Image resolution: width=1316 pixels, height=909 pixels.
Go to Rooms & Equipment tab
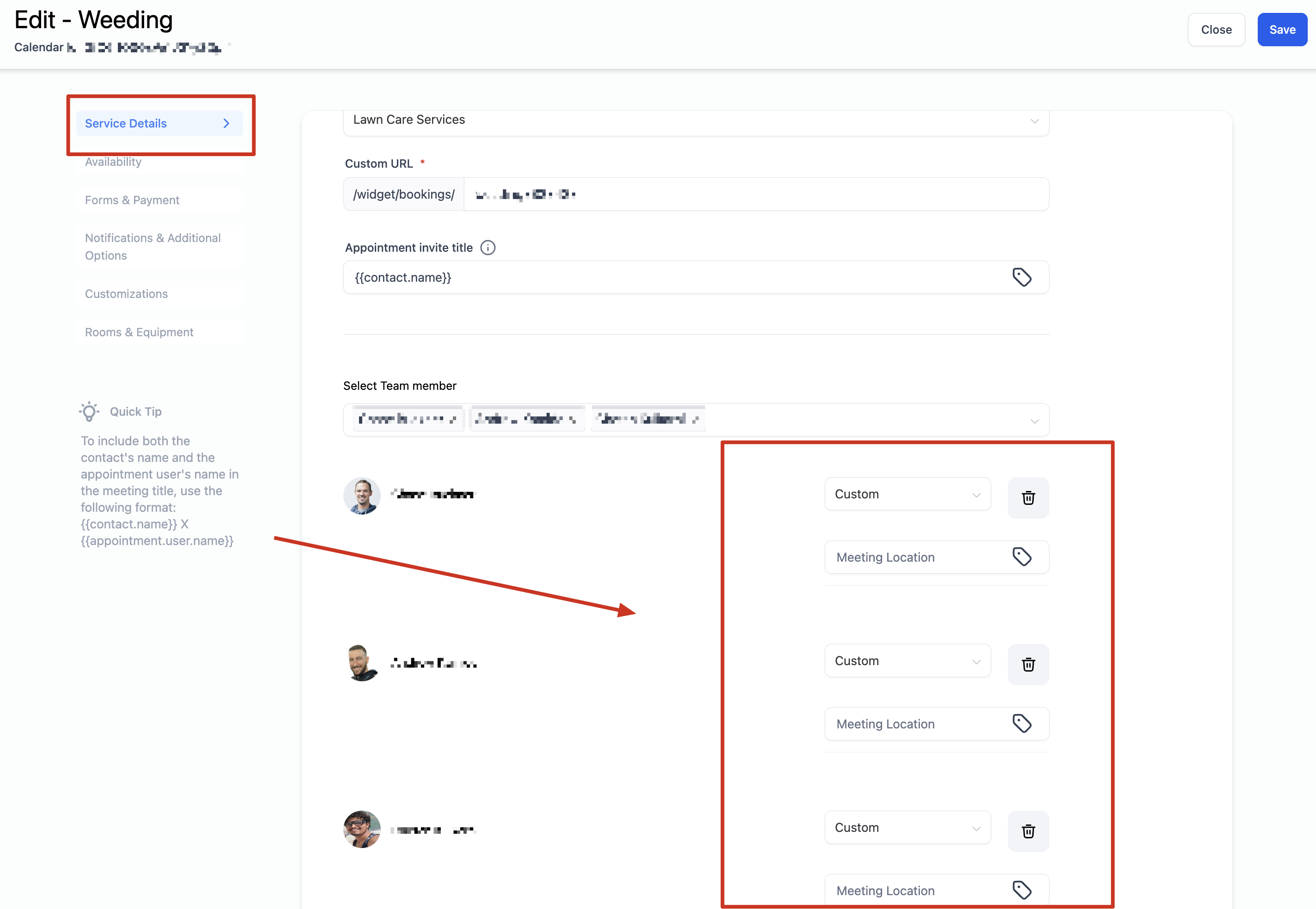point(139,332)
